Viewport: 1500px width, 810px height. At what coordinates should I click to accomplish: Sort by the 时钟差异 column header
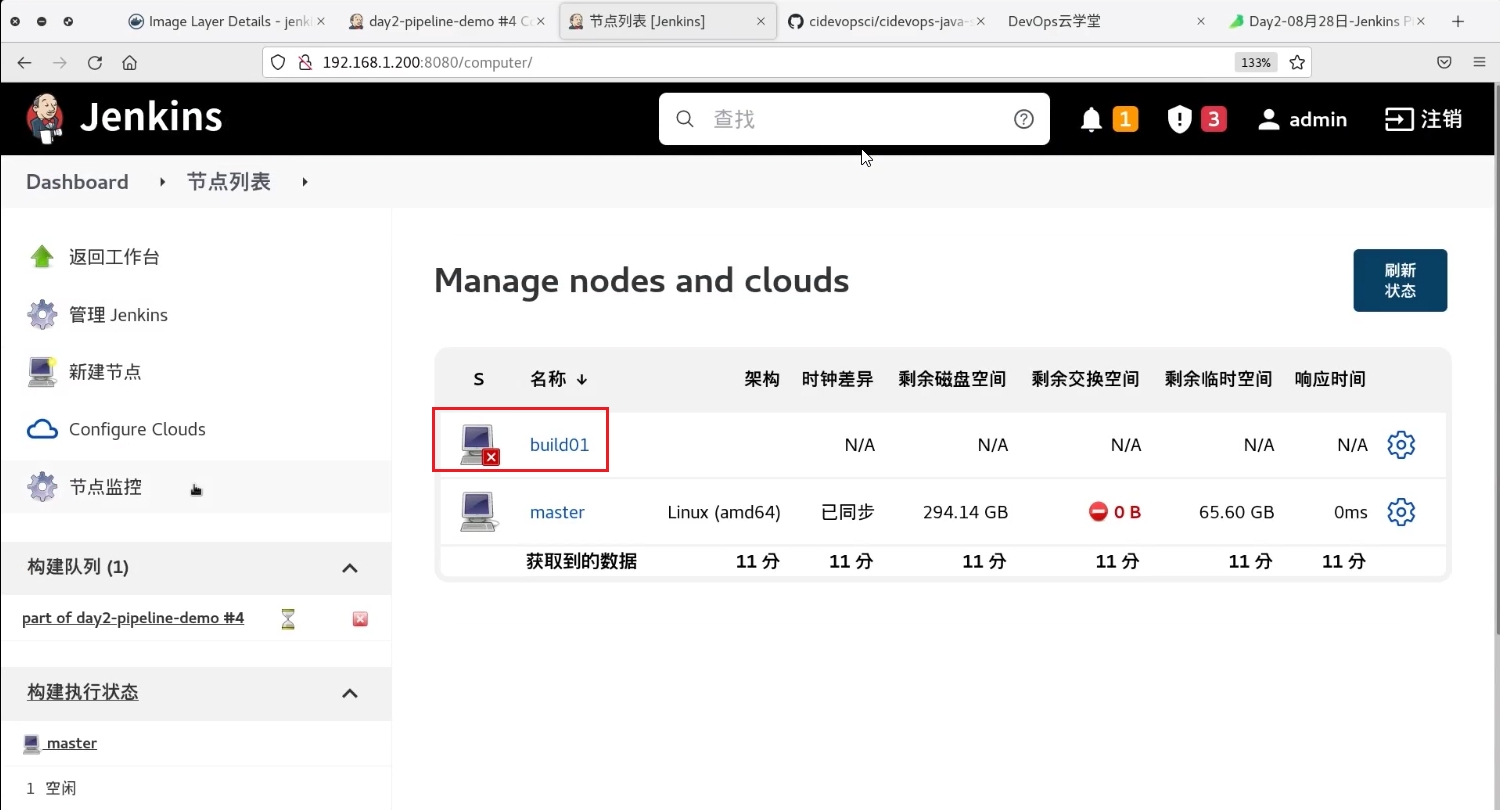click(x=838, y=379)
